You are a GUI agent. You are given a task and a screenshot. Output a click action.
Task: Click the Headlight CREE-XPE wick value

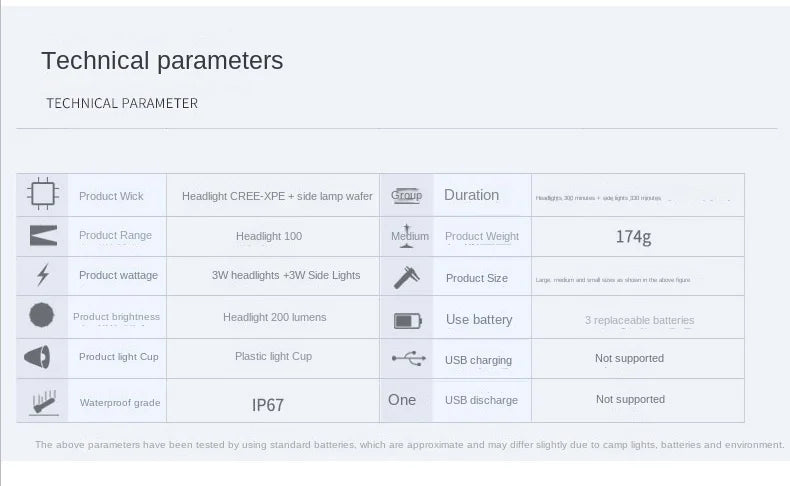tap(277, 196)
